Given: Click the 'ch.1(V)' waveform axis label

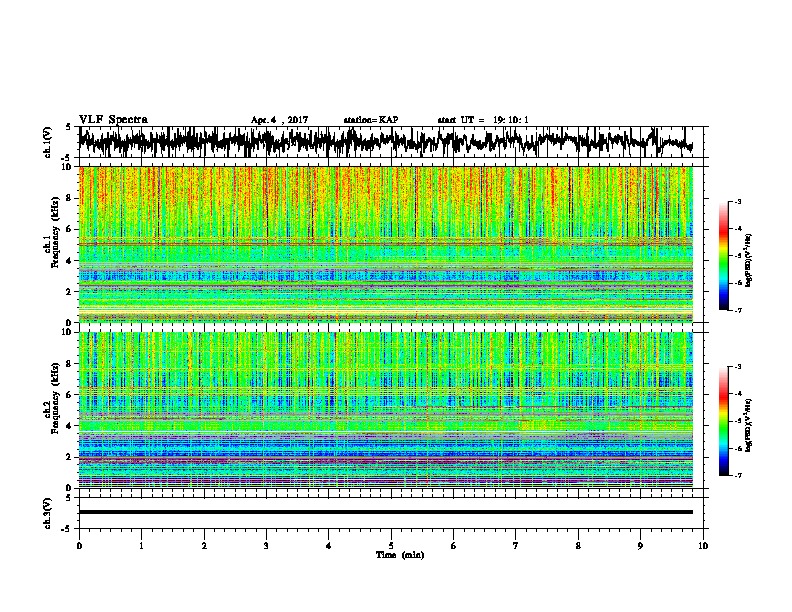Looking at the screenshot, I should click(x=47, y=142).
